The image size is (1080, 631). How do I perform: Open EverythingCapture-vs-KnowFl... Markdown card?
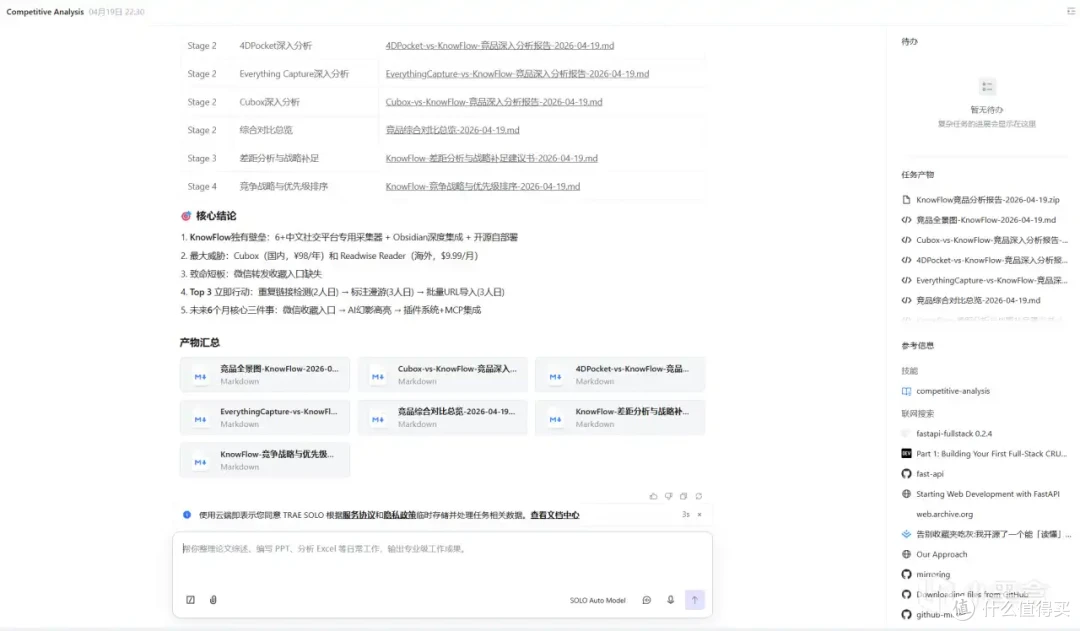264,417
